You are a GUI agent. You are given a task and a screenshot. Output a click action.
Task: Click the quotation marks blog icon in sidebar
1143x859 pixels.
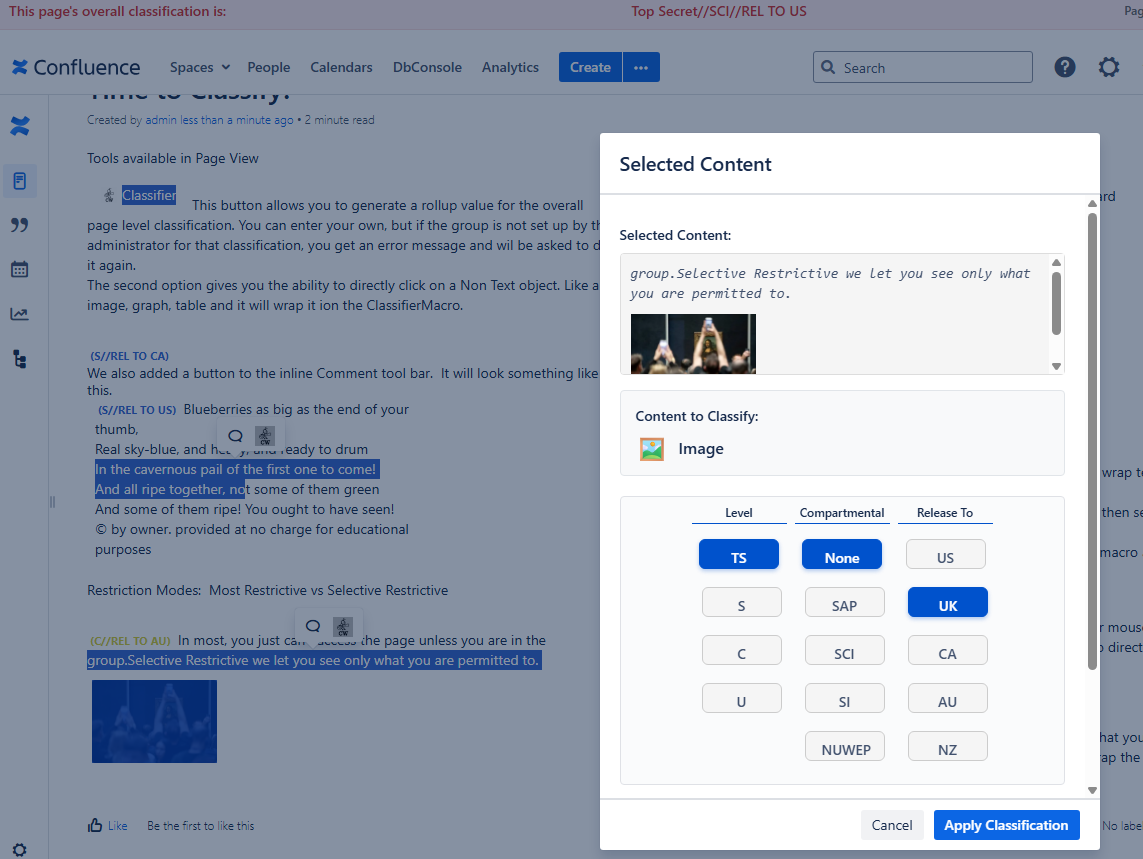point(19,224)
